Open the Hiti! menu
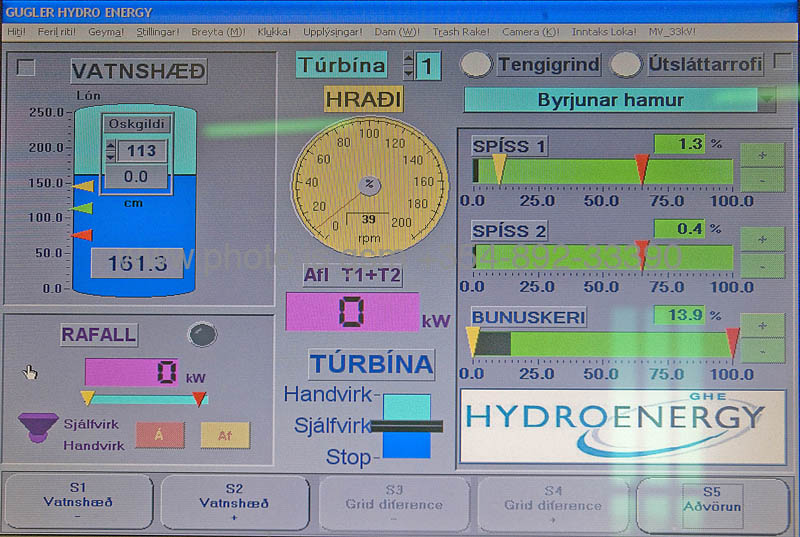The image size is (800, 537). tap(16, 32)
